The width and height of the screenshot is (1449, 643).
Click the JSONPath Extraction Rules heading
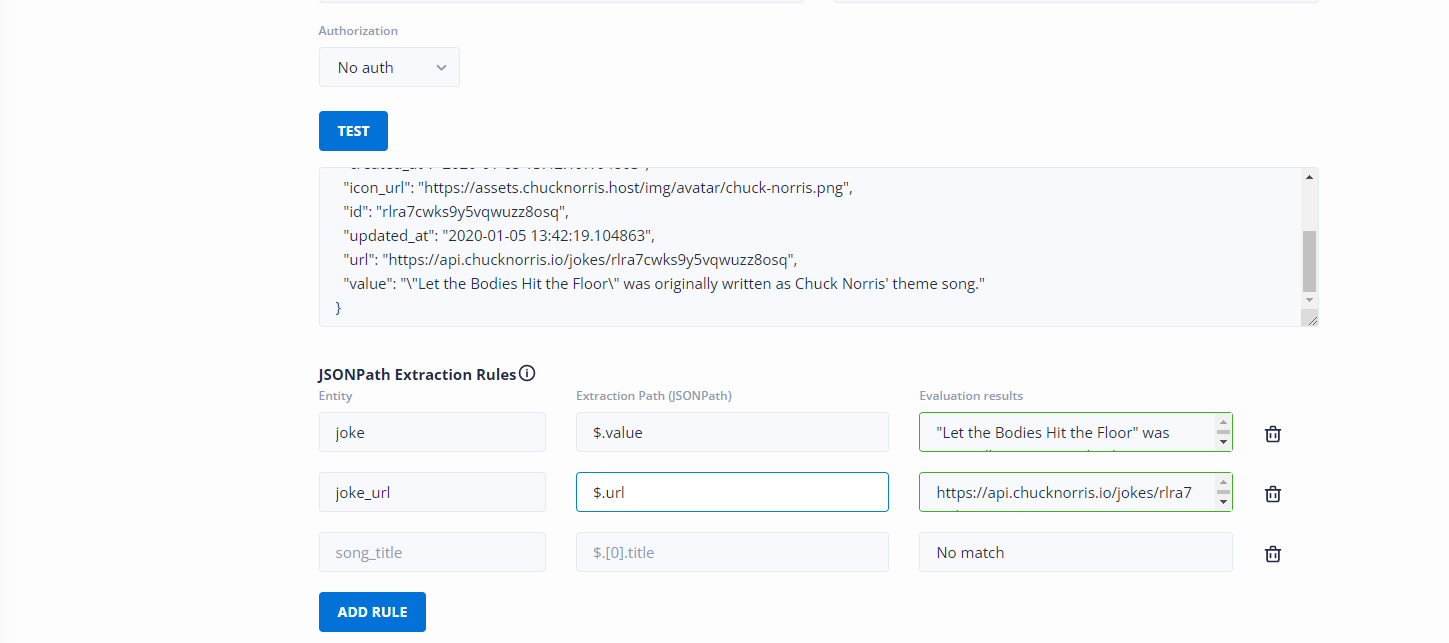tap(417, 374)
